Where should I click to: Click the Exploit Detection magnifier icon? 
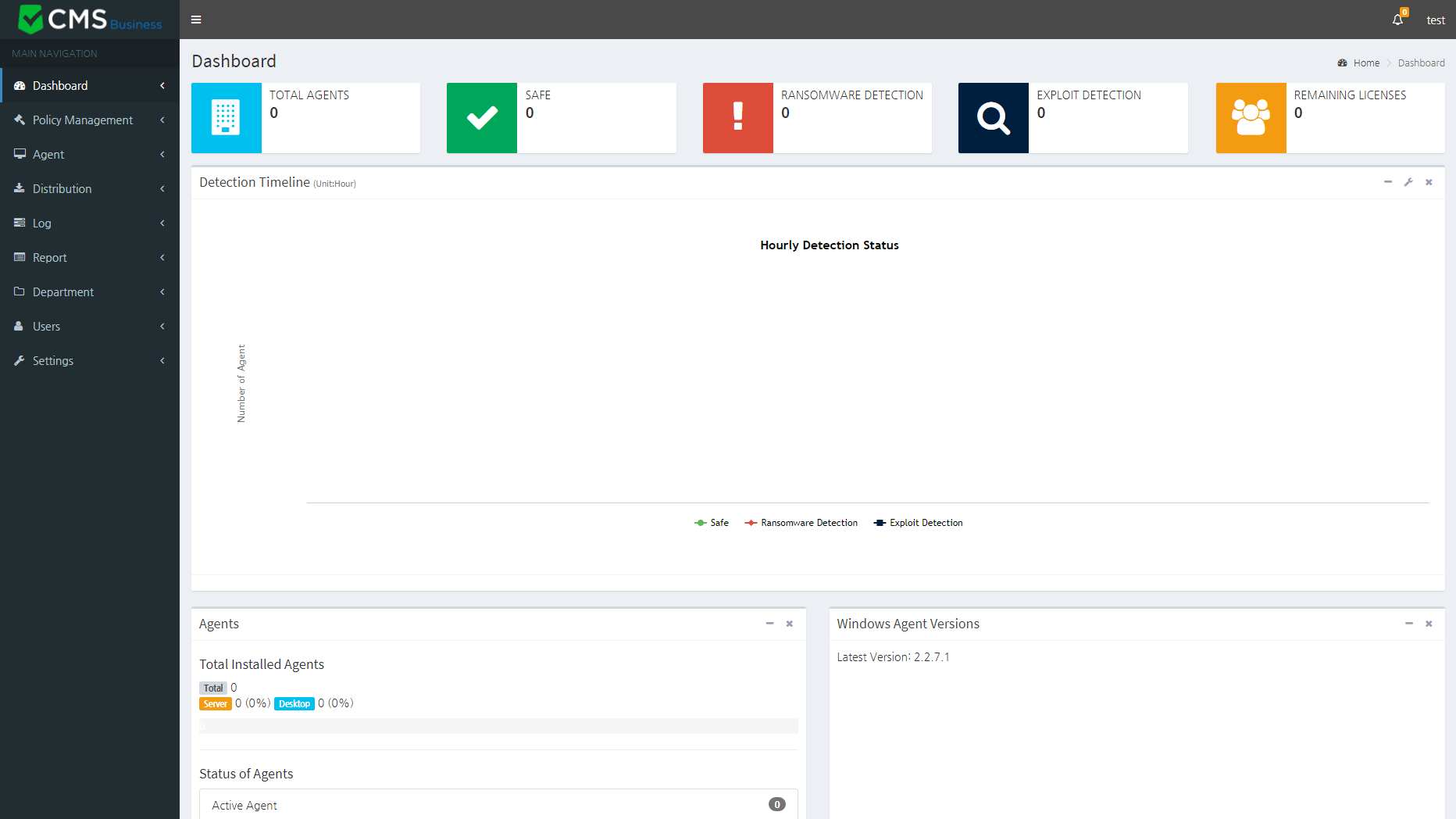click(993, 118)
